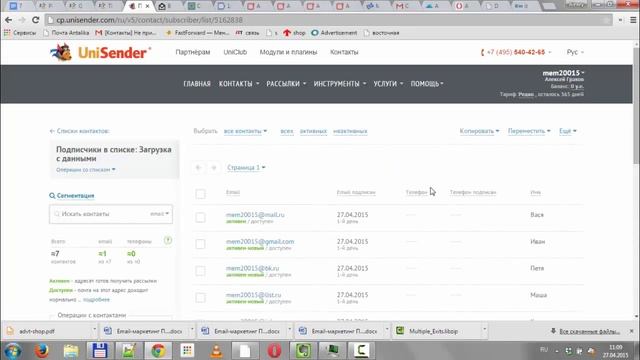Open Модули и плагины top link
Viewport: 640px width, 360px height.
click(x=288, y=52)
